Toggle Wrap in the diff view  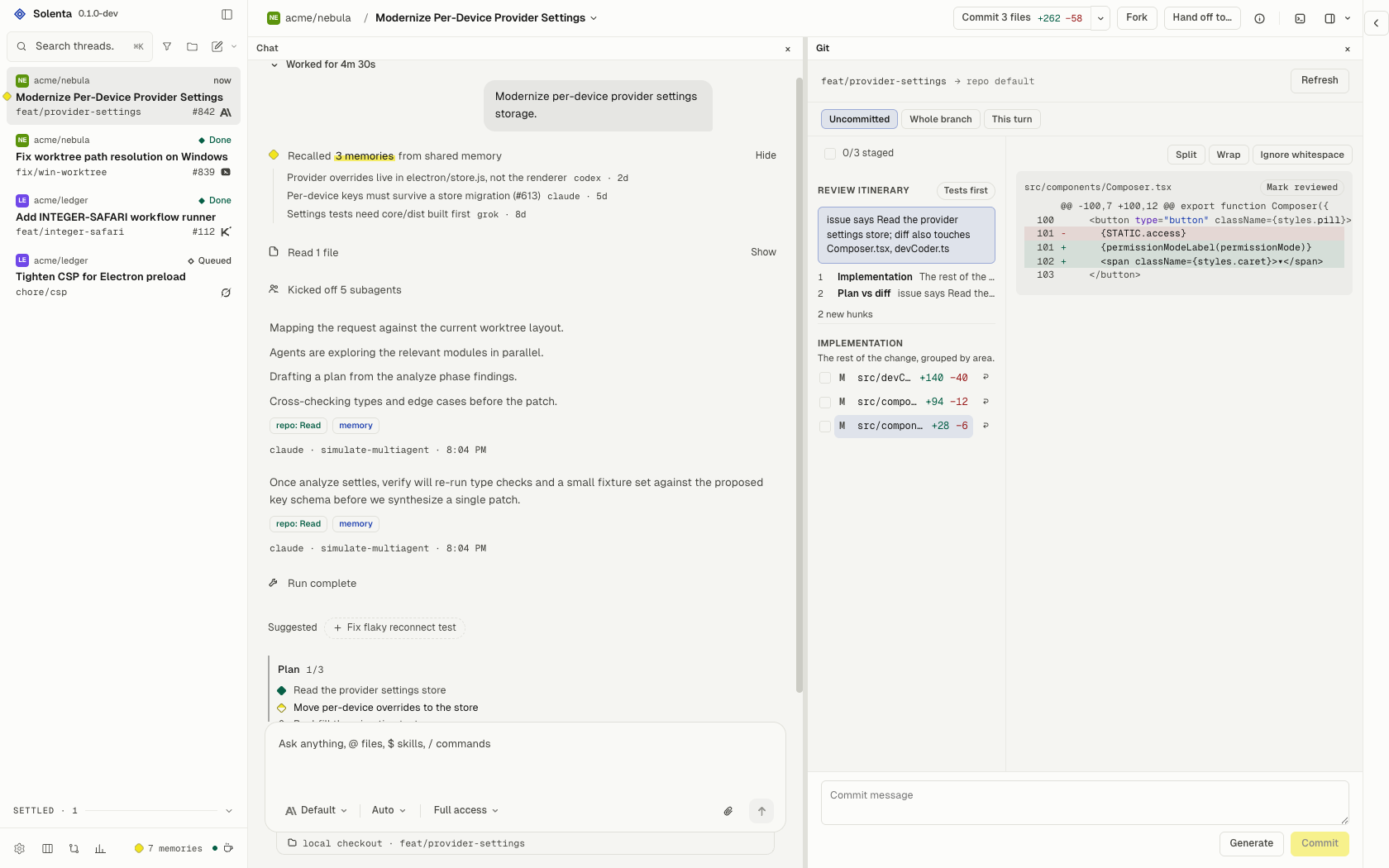(1228, 155)
